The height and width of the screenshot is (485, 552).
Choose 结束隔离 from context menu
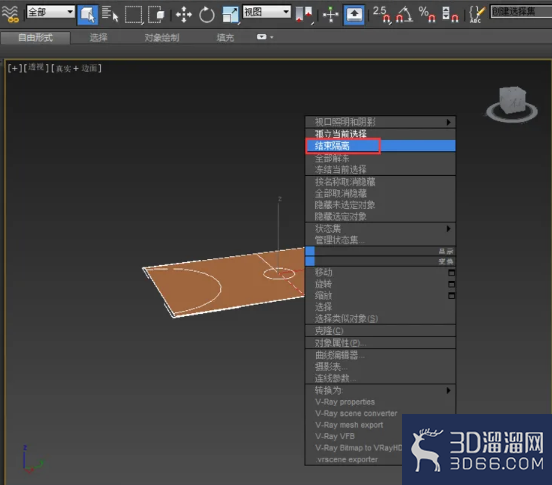380,146
